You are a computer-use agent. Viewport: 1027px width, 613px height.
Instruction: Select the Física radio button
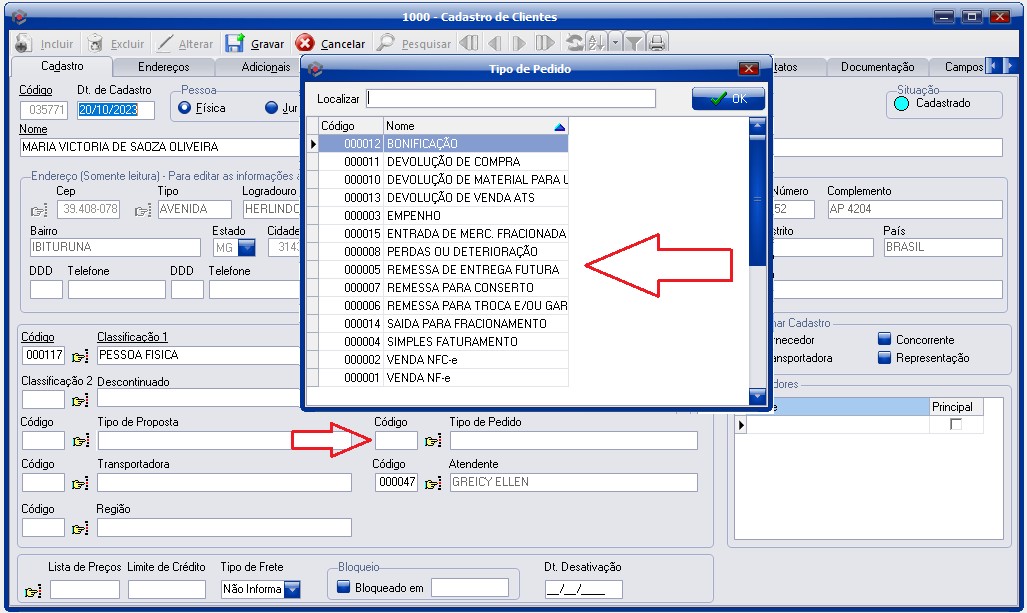click(x=185, y=108)
